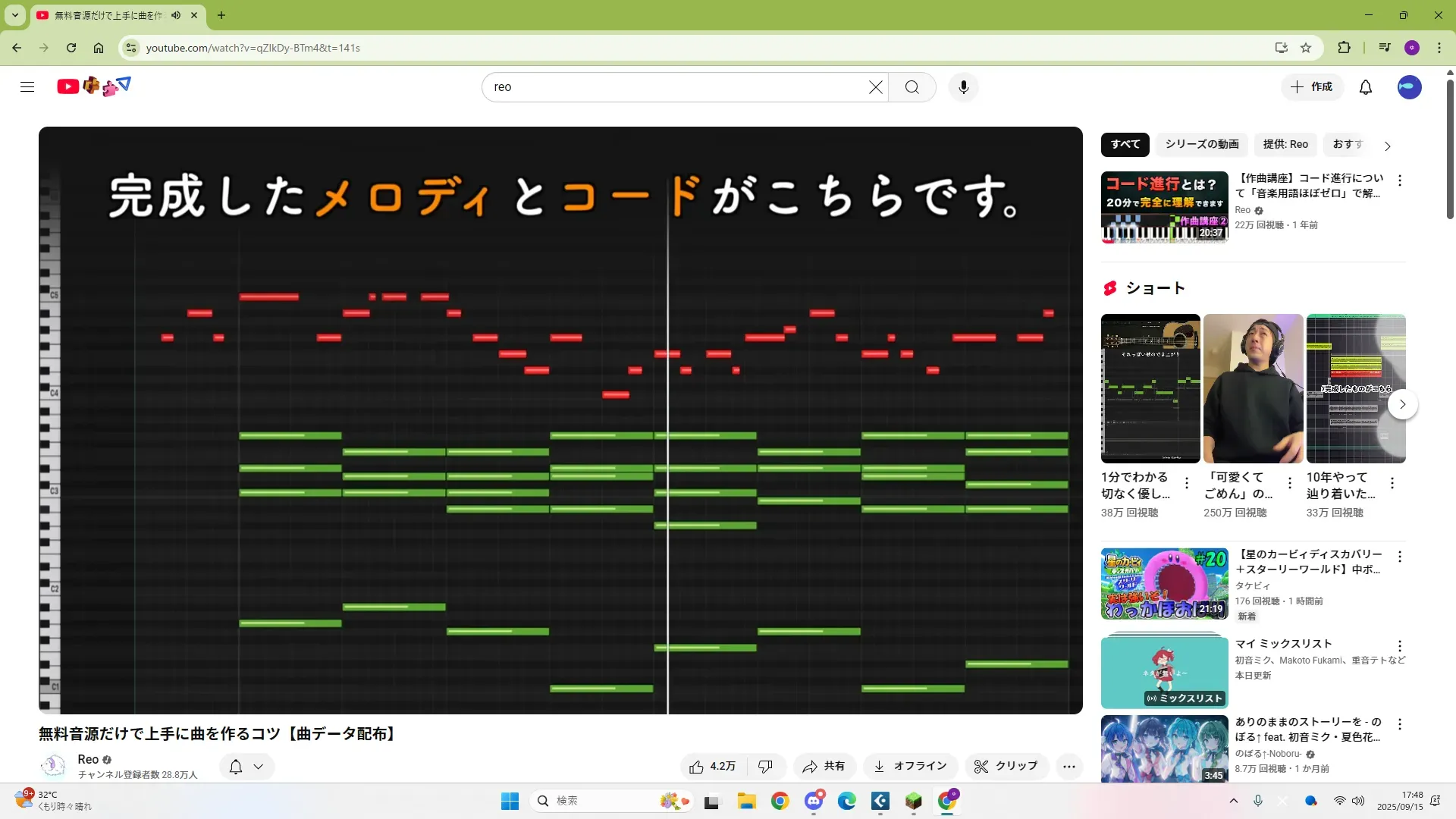Open more actions ellipsis below video

tap(1068, 766)
